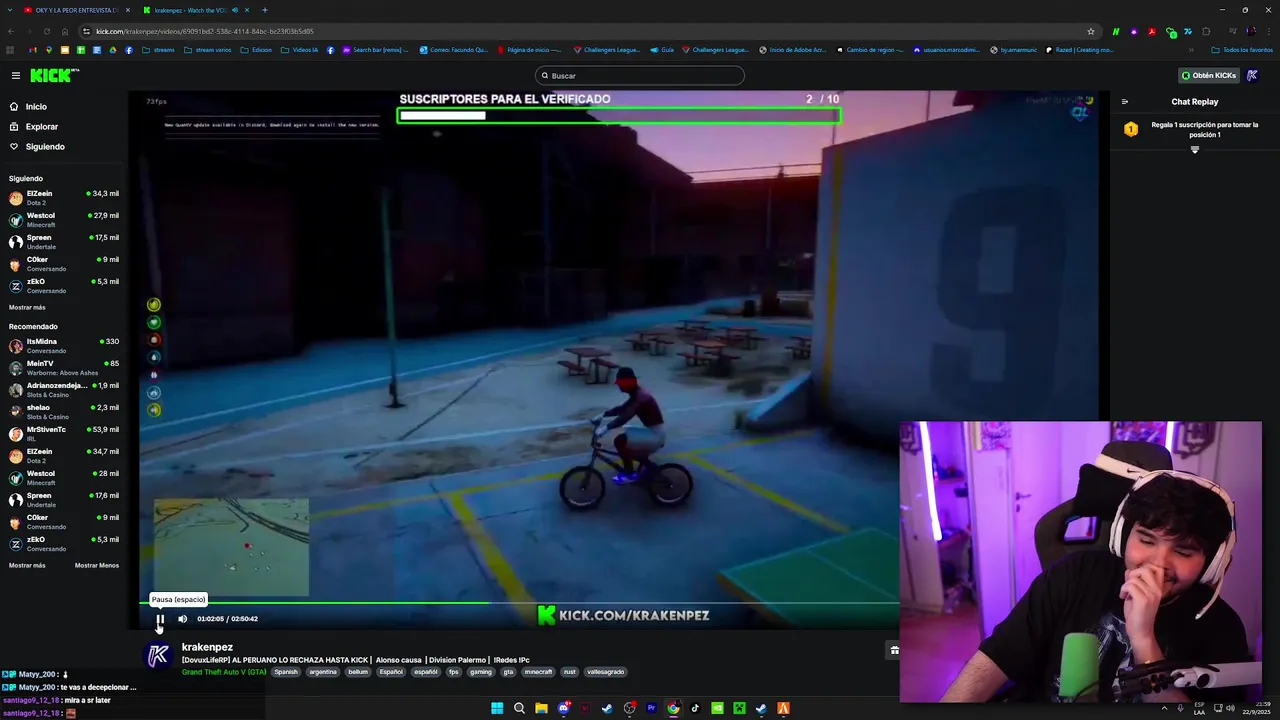Open Explorar in the sidebar
Screen dimensions: 1280x720
42,127
